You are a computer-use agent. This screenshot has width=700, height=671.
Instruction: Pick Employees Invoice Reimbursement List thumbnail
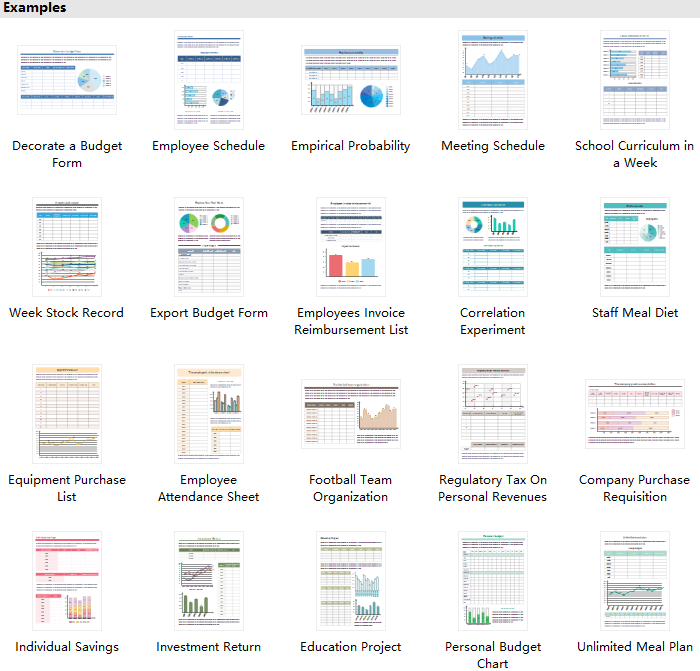pos(351,247)
